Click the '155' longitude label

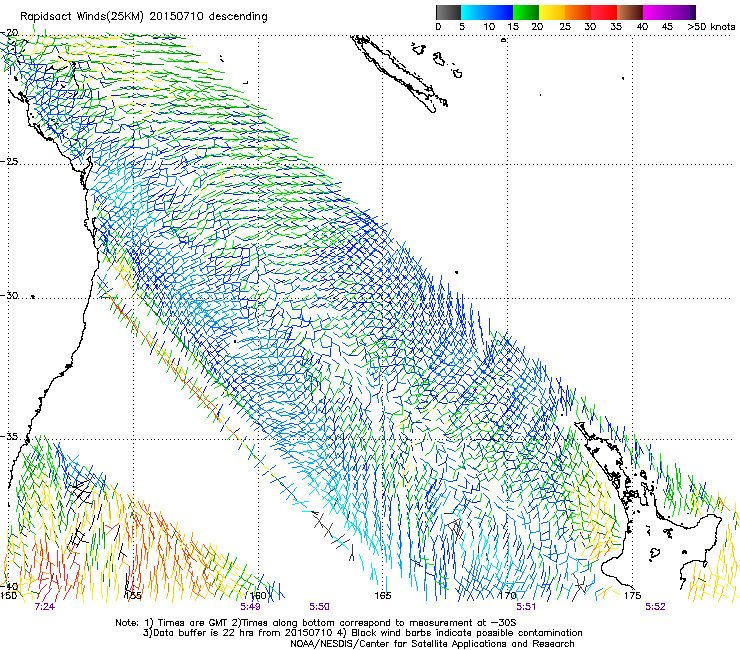133,595
